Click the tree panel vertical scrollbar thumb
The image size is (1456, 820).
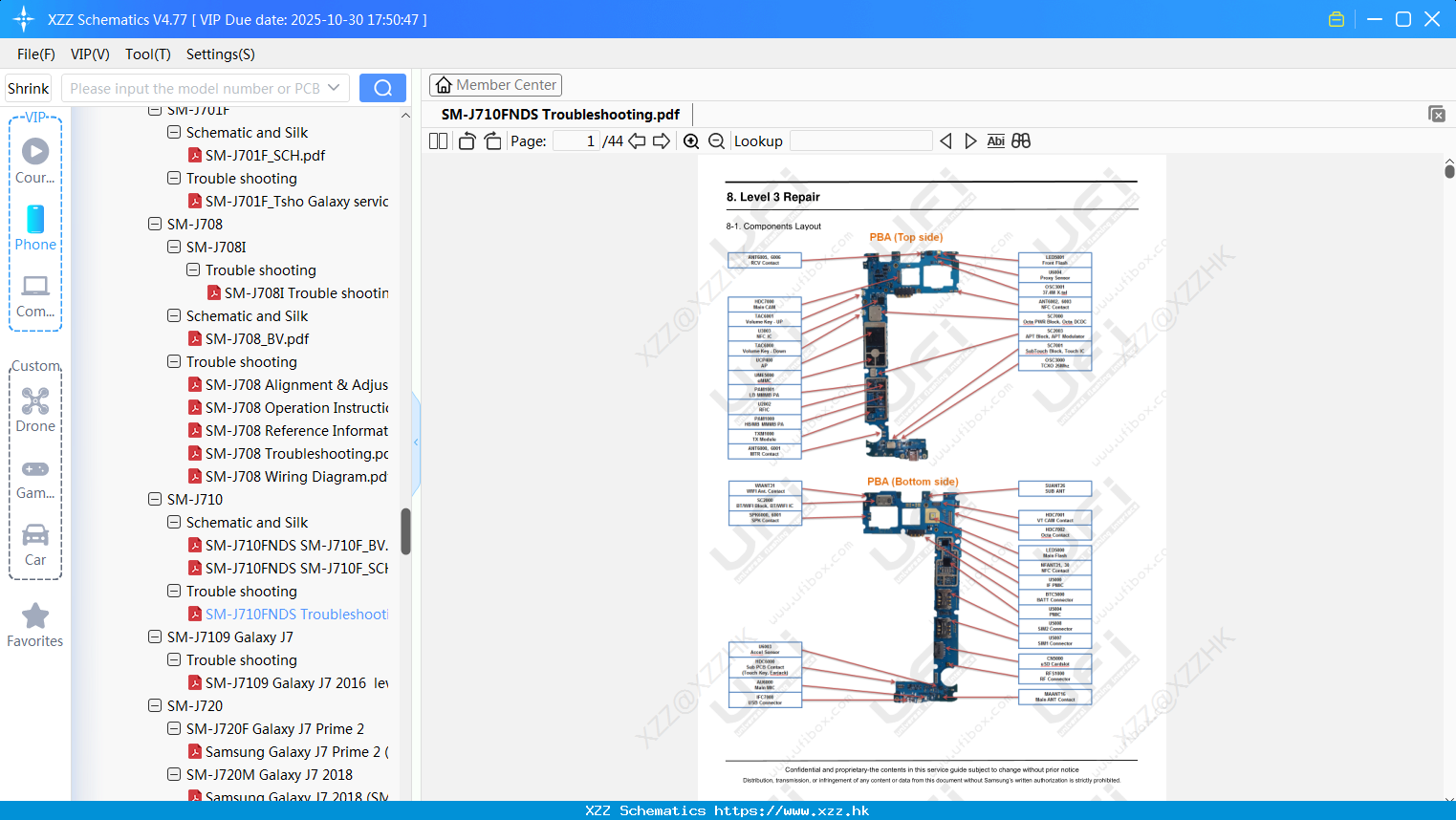405,531
